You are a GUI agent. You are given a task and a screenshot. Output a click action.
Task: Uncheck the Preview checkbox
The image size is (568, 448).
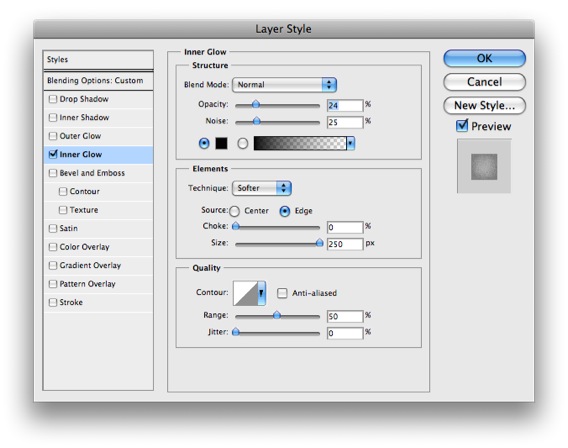[x=462, y=126]
